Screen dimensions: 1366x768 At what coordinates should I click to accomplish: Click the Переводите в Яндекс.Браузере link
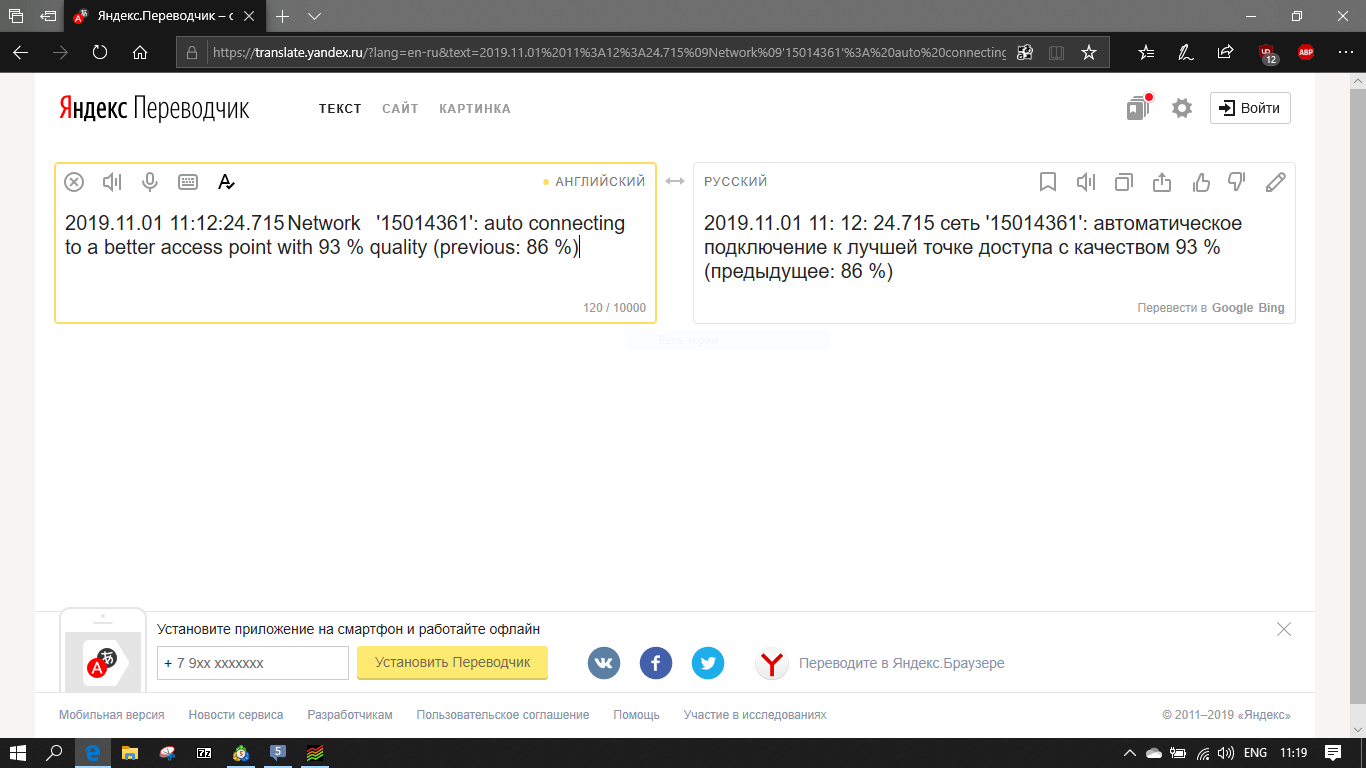(902, 663)
